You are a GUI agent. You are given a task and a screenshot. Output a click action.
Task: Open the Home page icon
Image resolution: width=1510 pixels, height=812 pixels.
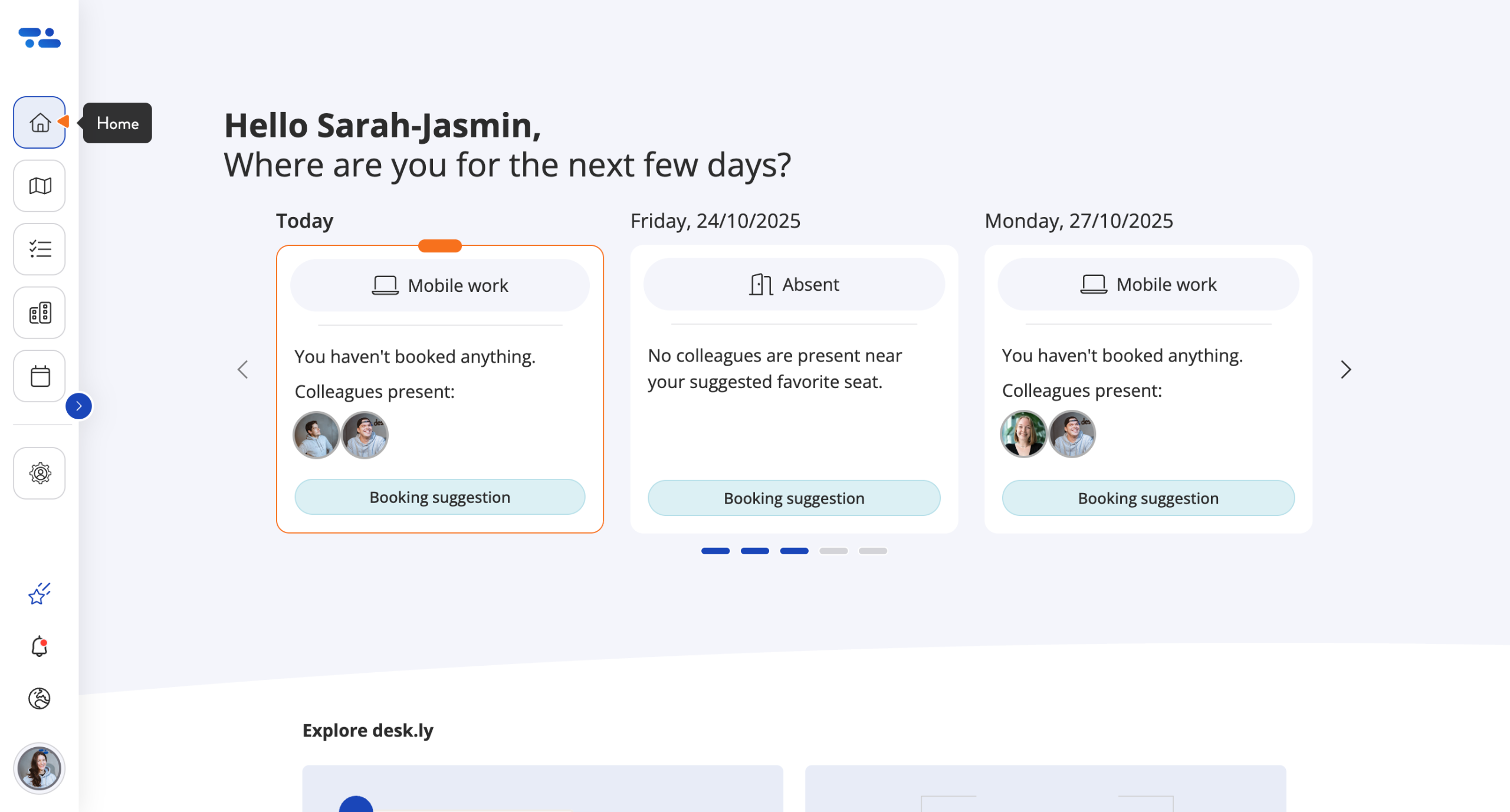click(40, 123)
